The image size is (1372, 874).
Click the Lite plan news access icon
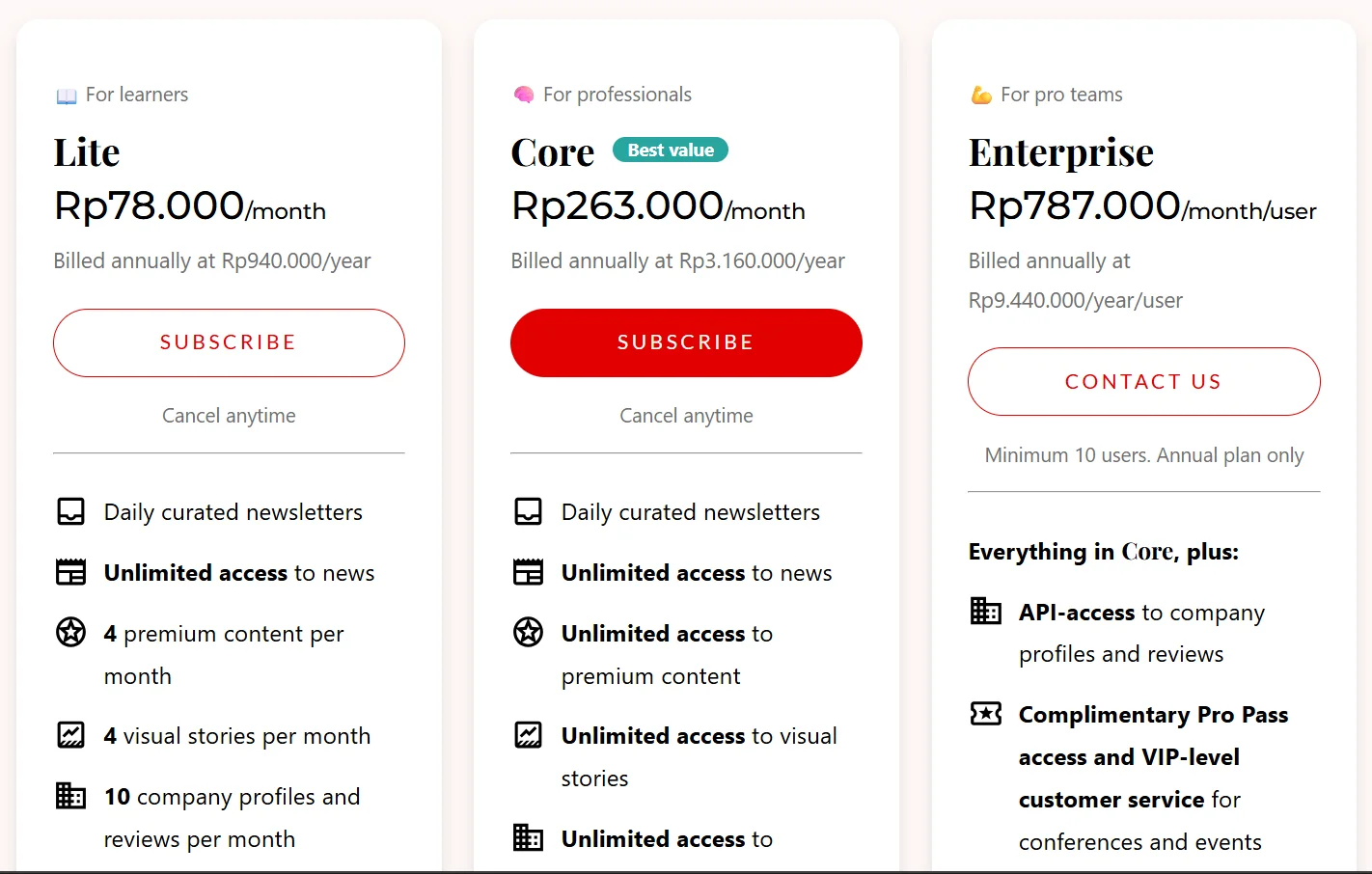[x=70, y=572]
